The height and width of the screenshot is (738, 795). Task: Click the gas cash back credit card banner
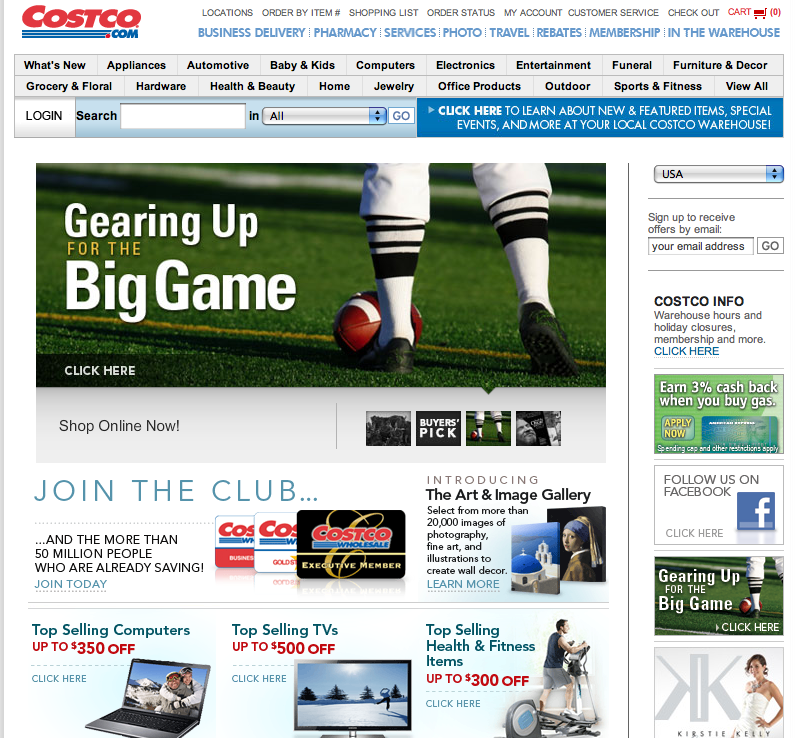(x=718, y=414)
